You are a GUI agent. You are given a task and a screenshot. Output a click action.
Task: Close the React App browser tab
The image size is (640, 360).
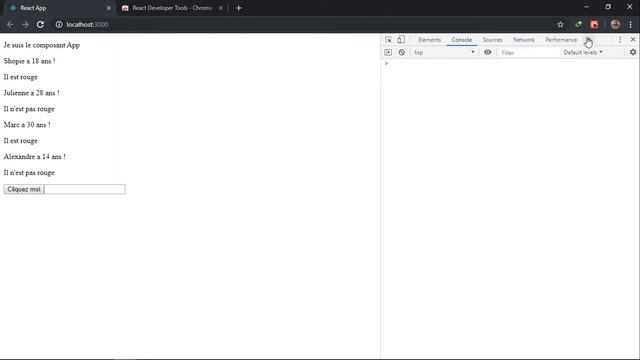pyautogui.click(x=108, y=8)
